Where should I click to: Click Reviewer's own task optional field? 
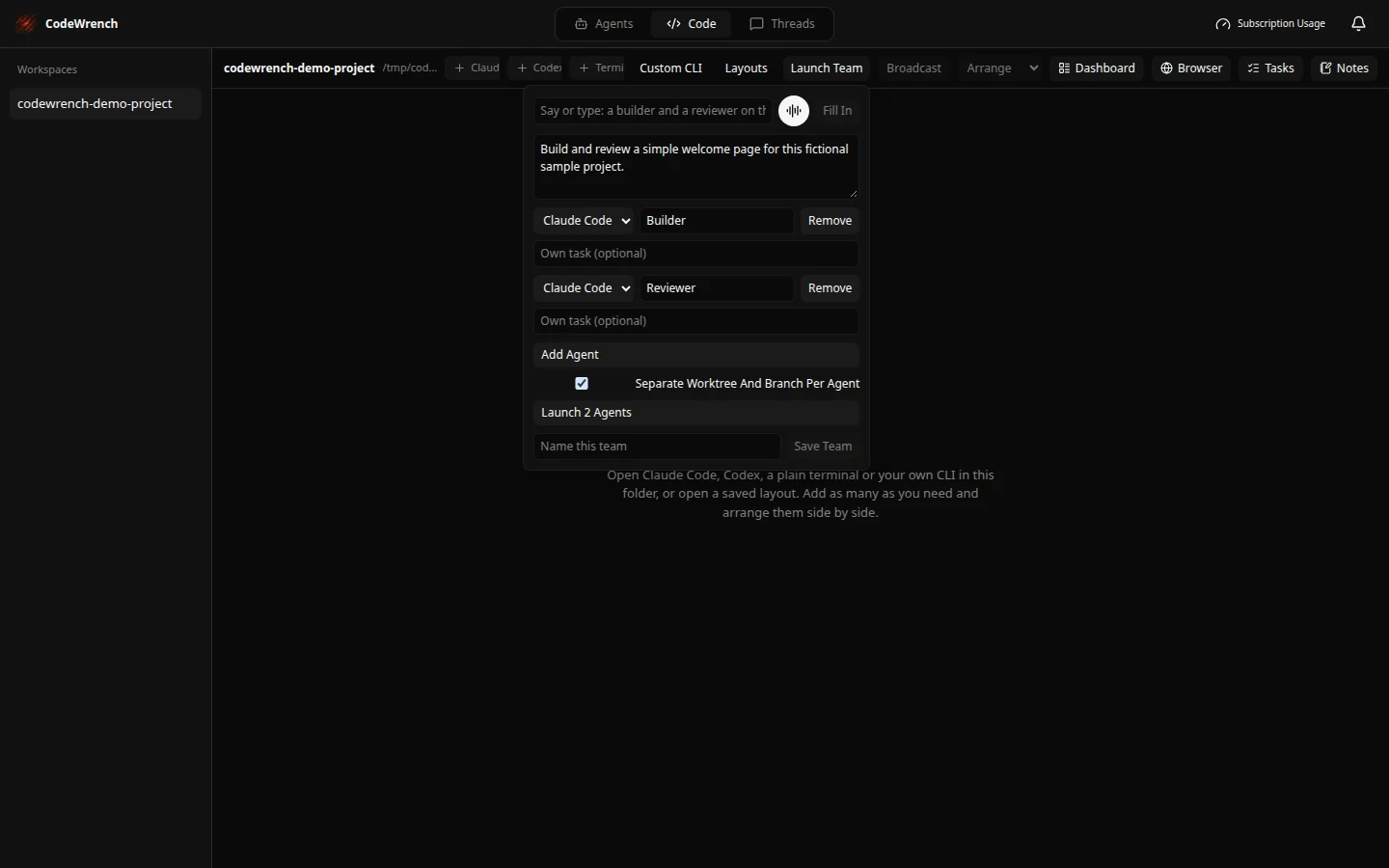coord(695,321)
